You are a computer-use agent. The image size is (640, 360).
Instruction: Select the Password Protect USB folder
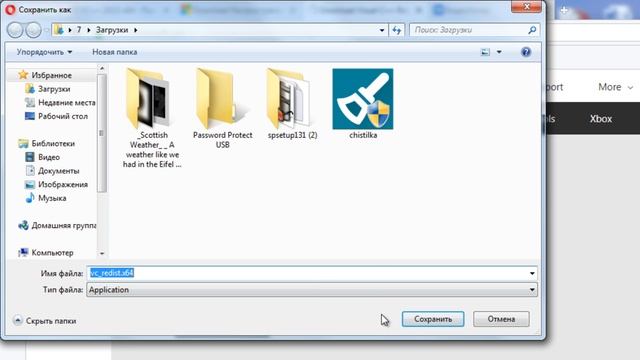click(222, 109)
